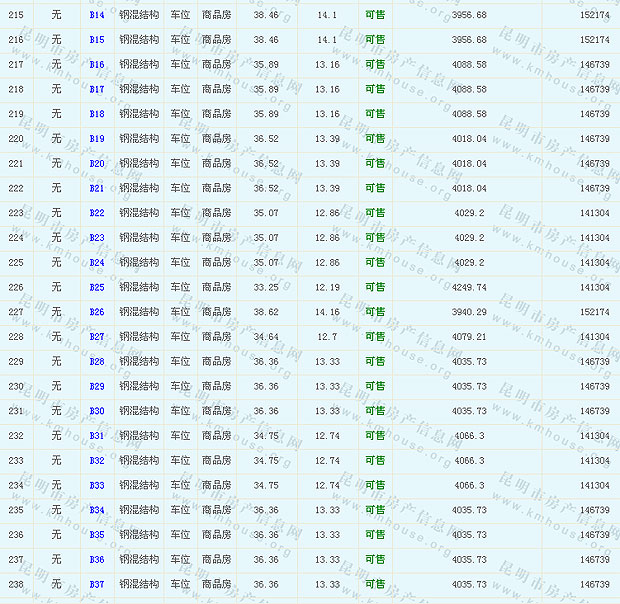Viewport: 620px width, 604px height.
Task: Open the B14 parking unit link
Action: (97, 15)
